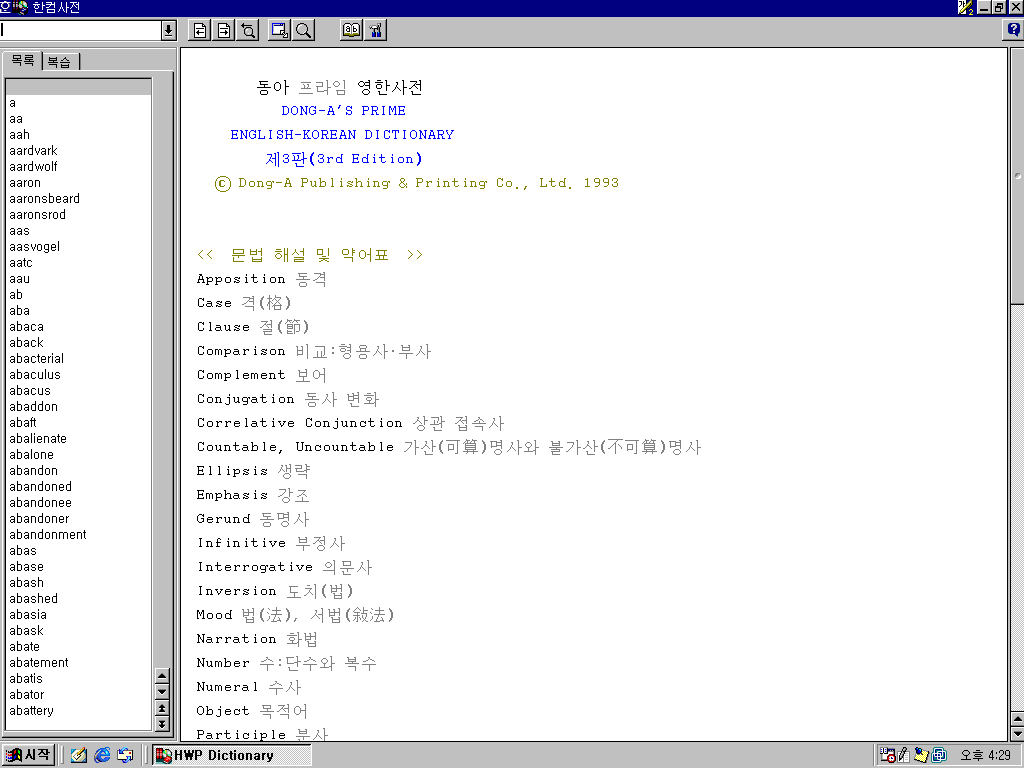Open the Number 수 entry

(x=287, y=663)
